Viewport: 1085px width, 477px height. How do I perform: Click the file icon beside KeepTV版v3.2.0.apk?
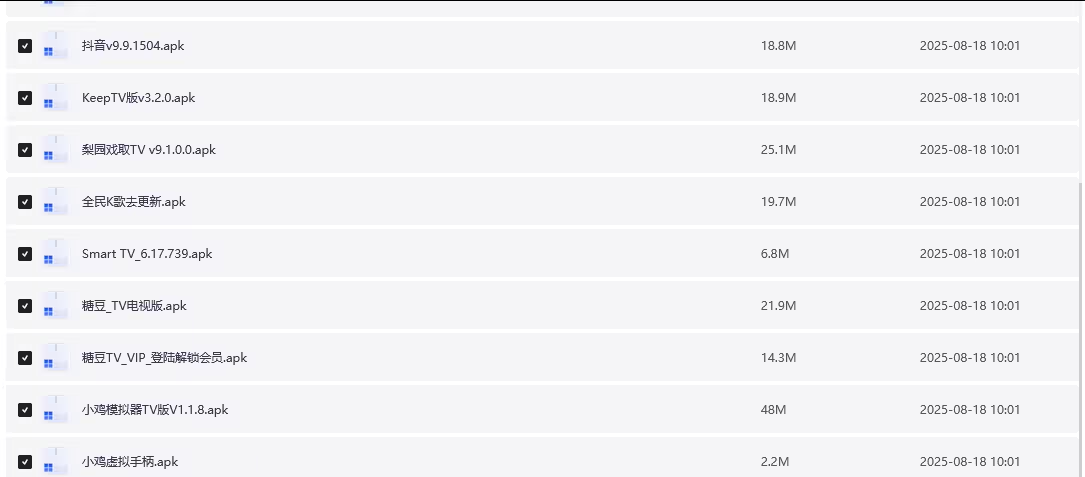[54, 98]
